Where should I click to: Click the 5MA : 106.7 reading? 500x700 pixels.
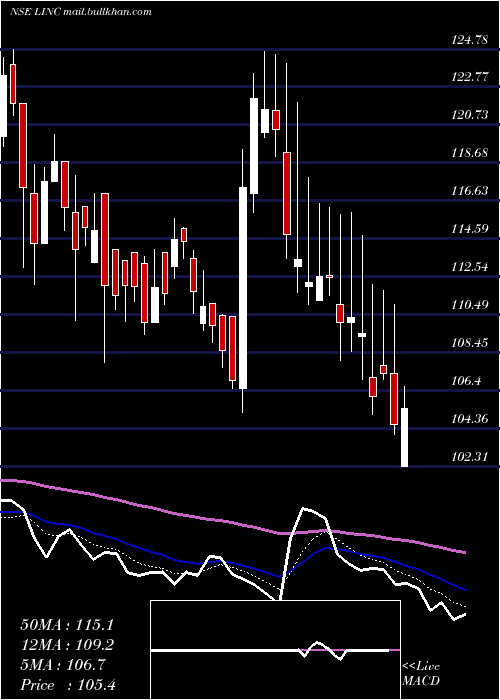[x=62, y=665]
